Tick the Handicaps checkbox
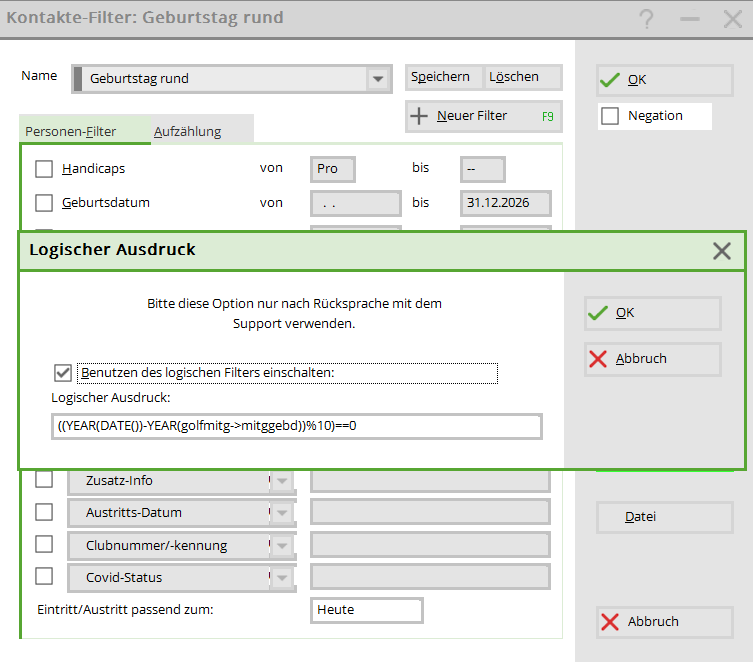Image resolution: width=753 pixels, height=662 pixels. pos(44,169)
